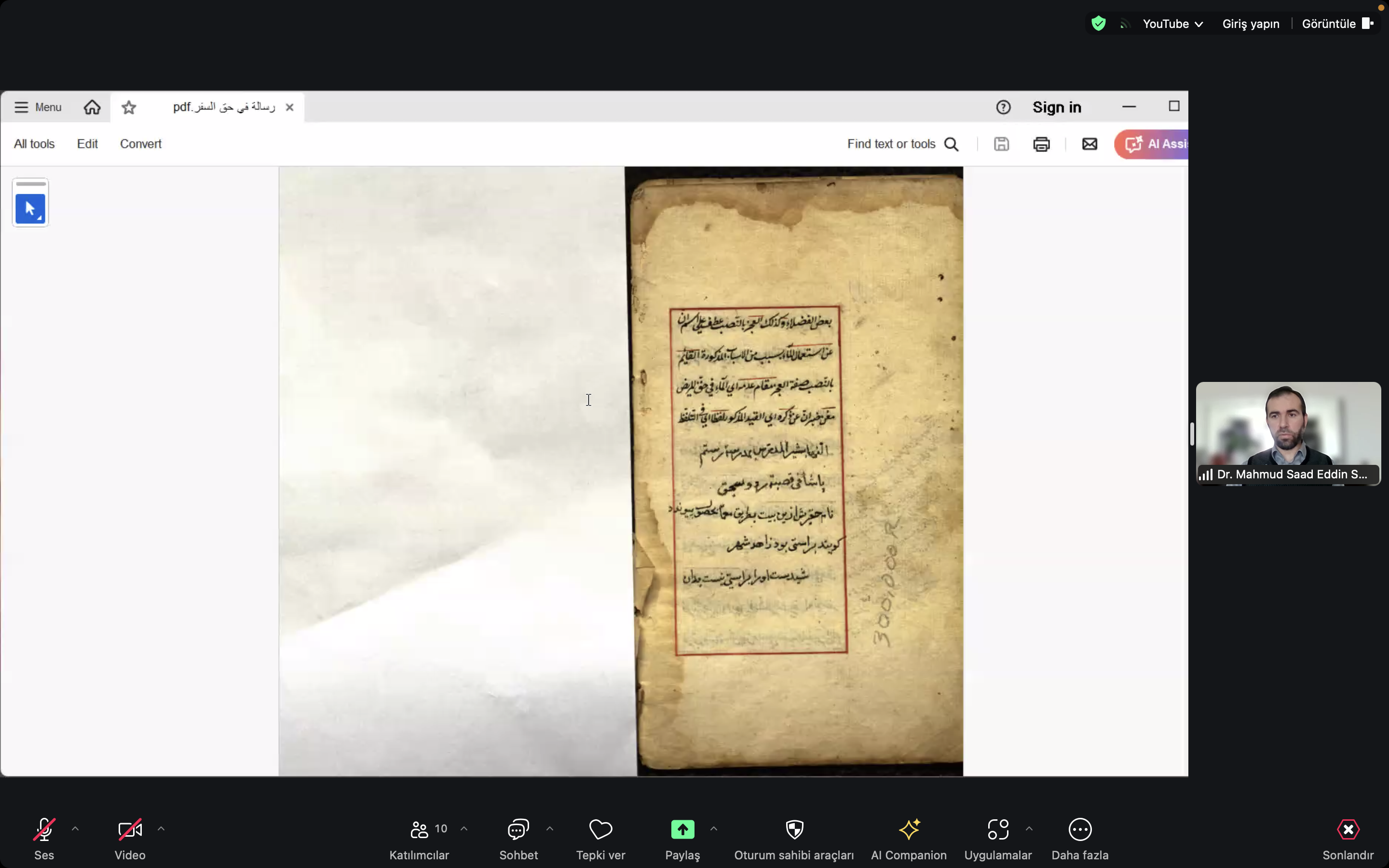Viewport: 1389px width, 868px height.
Task: Click the star favorites icon
Action: (x=129, y=108)
